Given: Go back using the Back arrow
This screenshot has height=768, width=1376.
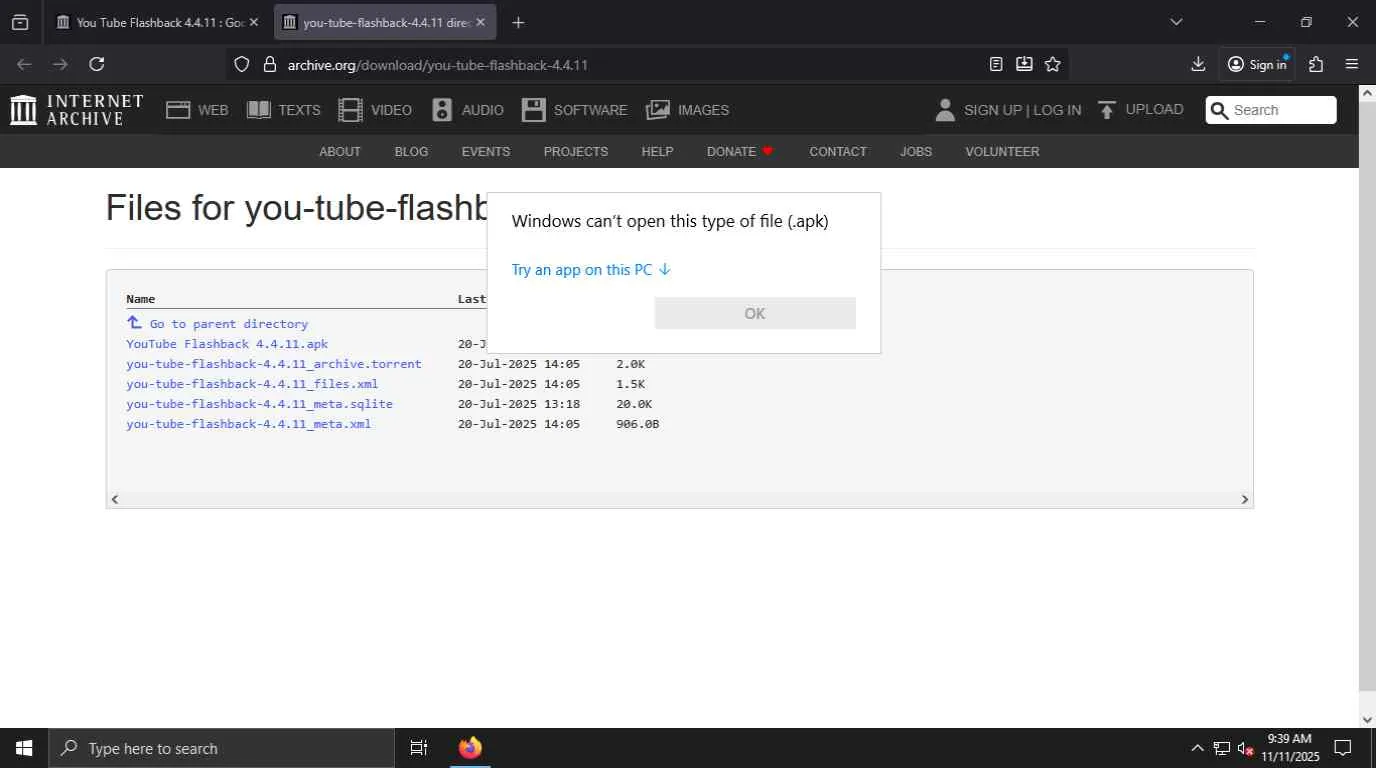Looking at the screenshot, I should click(x=25, y=64).
